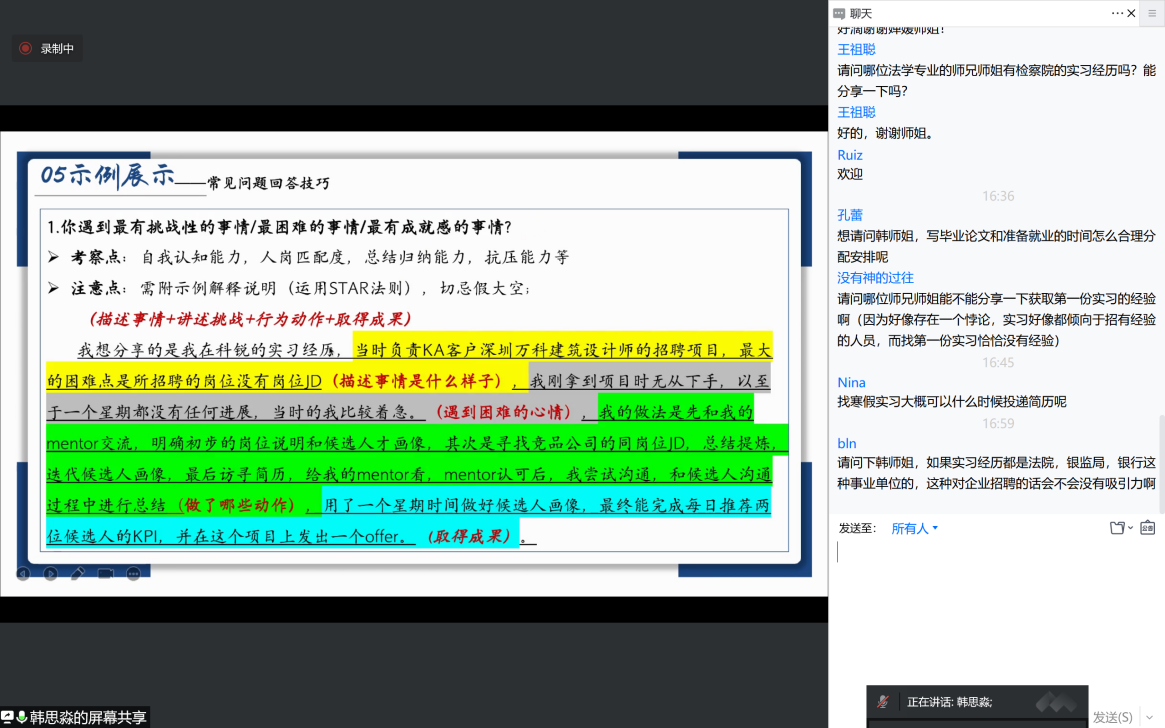Click the camera icon in the slide toolbar
This screenshot has height=728, width=1165.
point(105,574)
